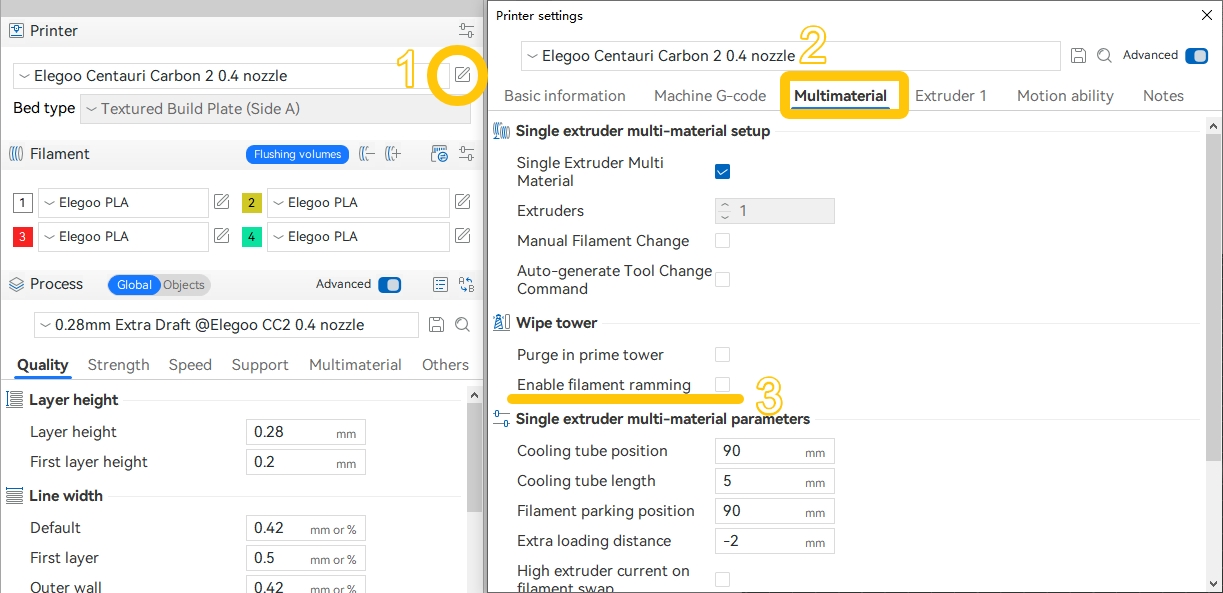This screenshot has height=593, width=1223.
Task: Edit the Elegoo Centauri Carbon 2 printer preset
Action: click(462, 75)
